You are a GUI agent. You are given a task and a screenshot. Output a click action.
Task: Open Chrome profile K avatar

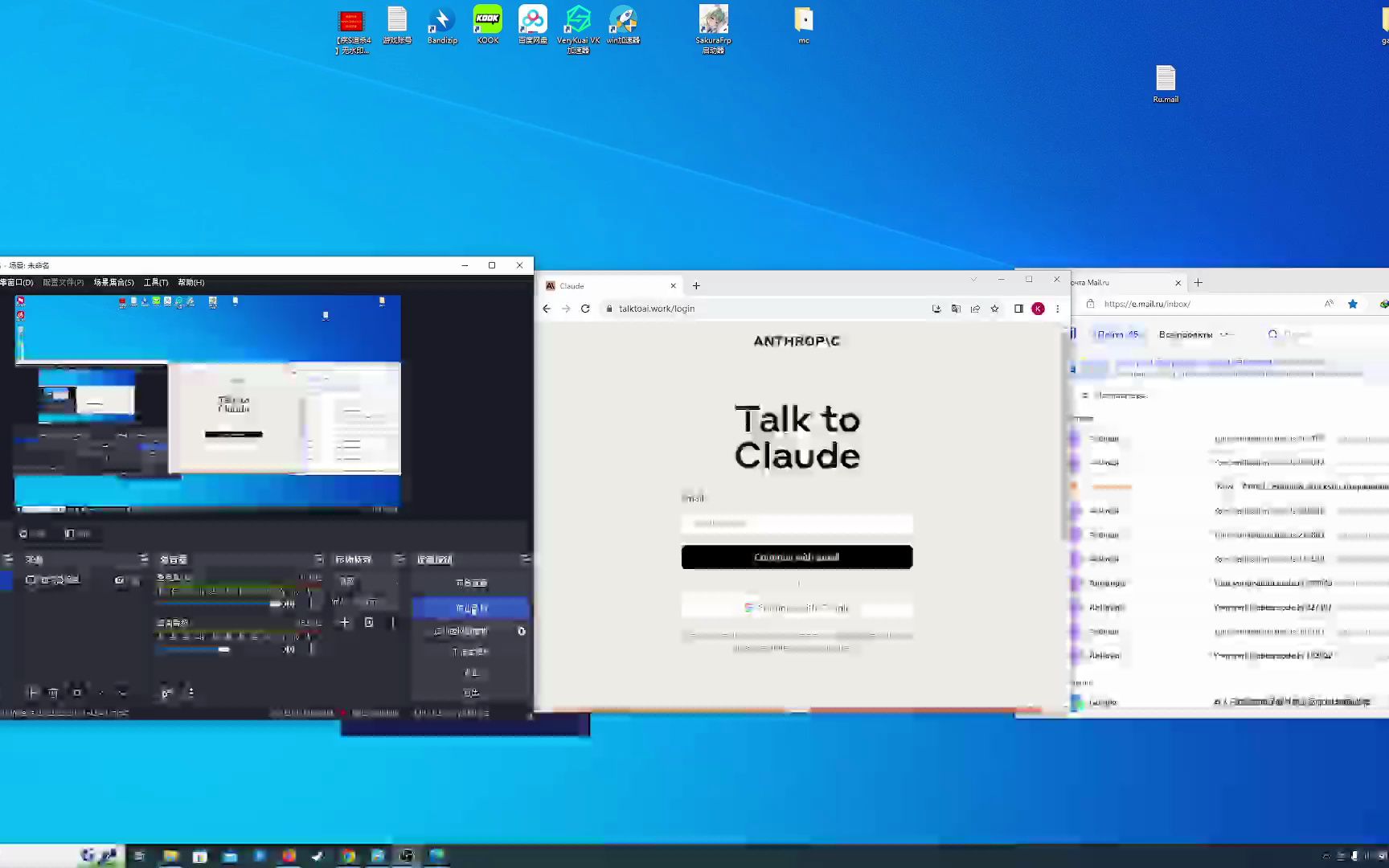[x=1038, y=309]
